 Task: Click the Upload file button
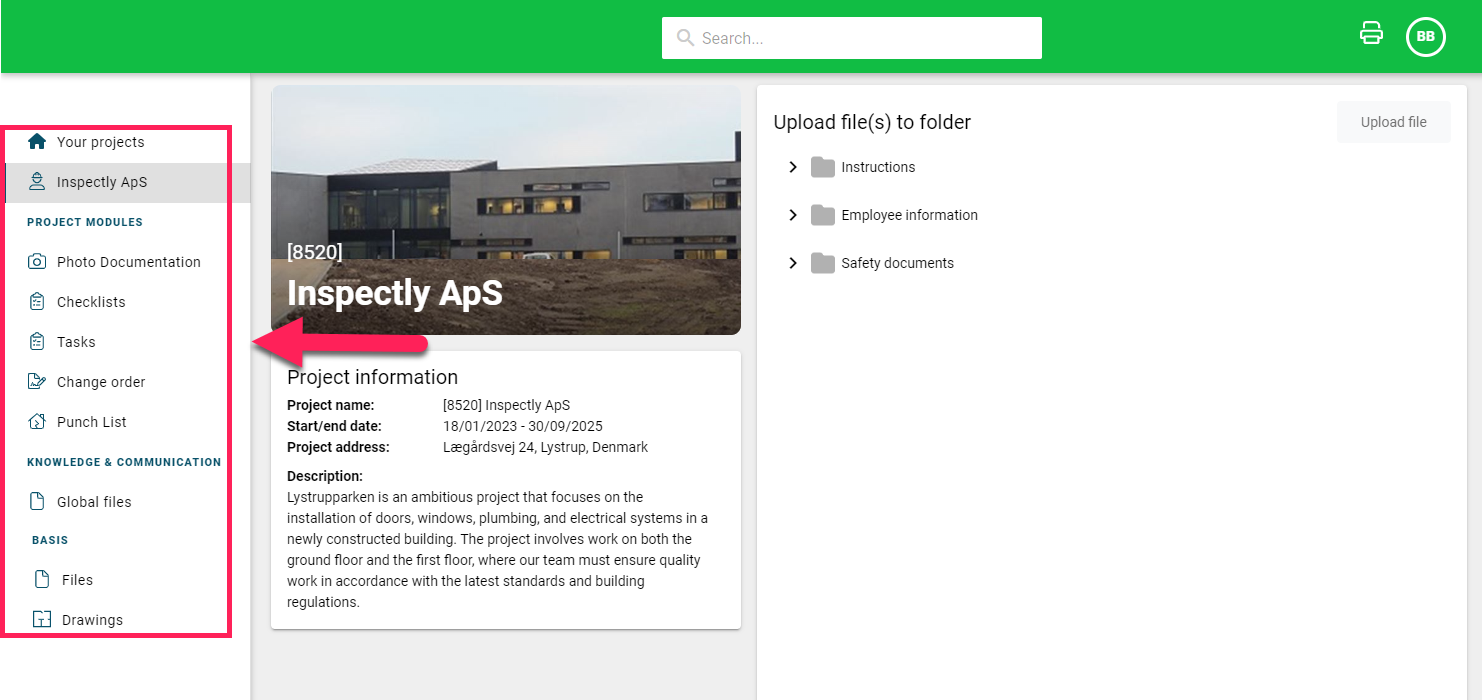pos(1394,122)
